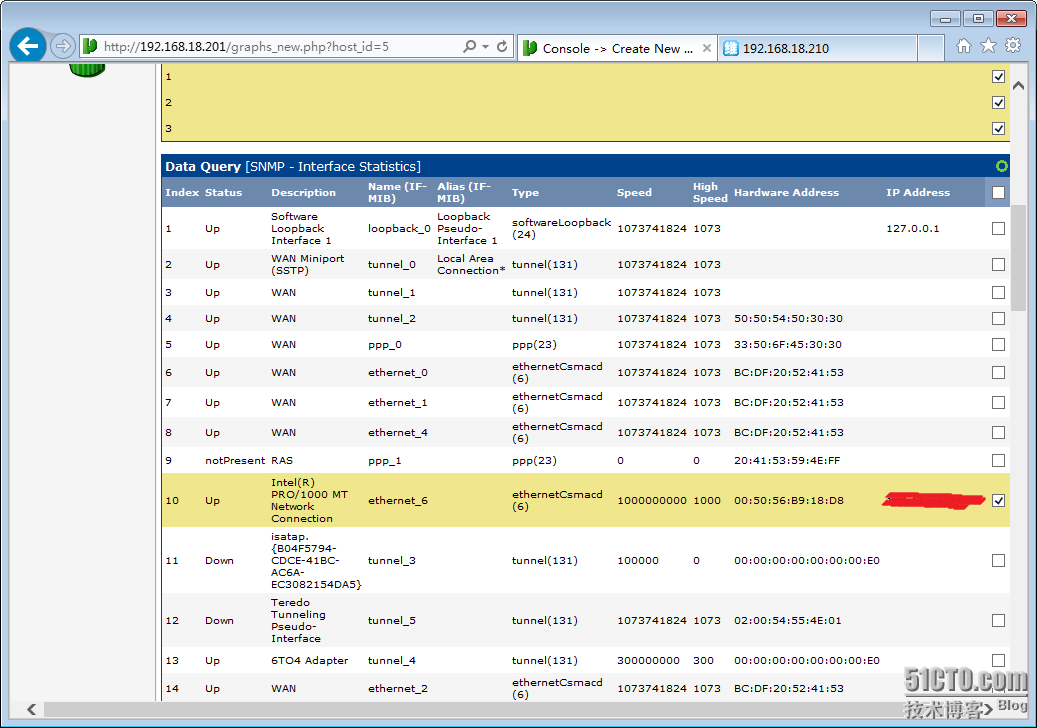Click the Home icon in browser toolbar
The width and height of the screenshot is (1037, 728).
coord(964,46)
